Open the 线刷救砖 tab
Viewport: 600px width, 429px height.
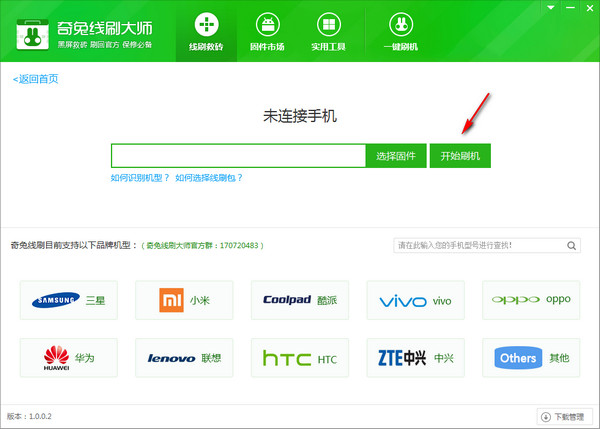pyautogui.click(x=206, y=31)
